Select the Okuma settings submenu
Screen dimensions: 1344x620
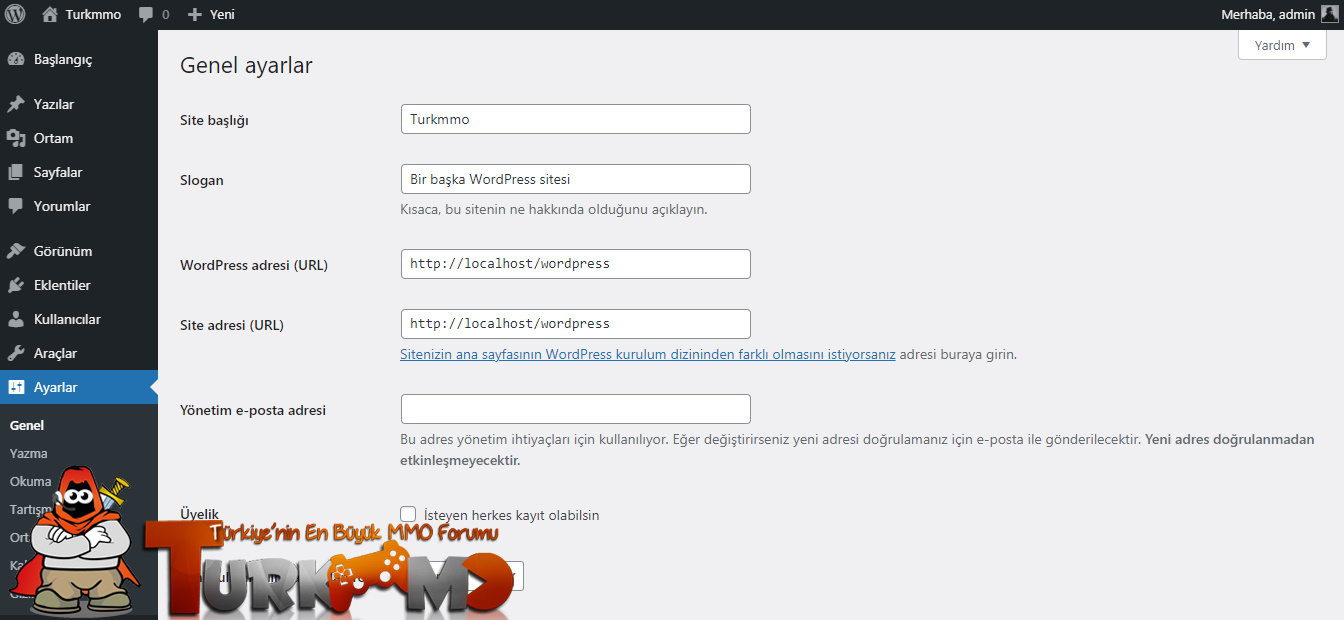tap(30, 481)
